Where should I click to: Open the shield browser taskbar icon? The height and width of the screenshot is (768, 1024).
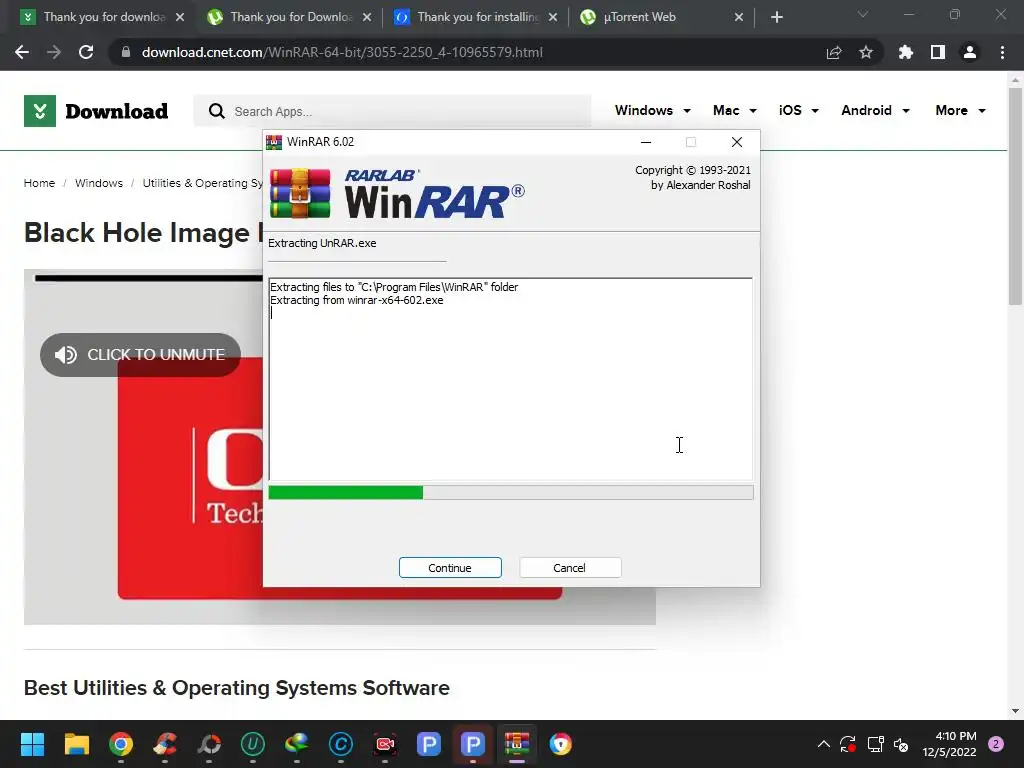(560, 744)
